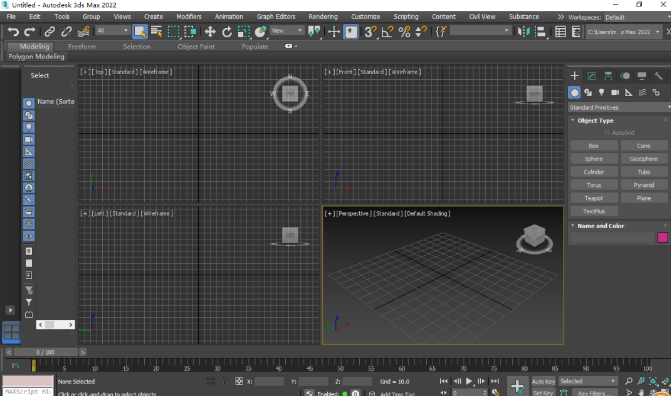This screenshot has width=671, height=396.
Task: Click the Perspective viewport label menu
Action: click(x=353, y=213)
